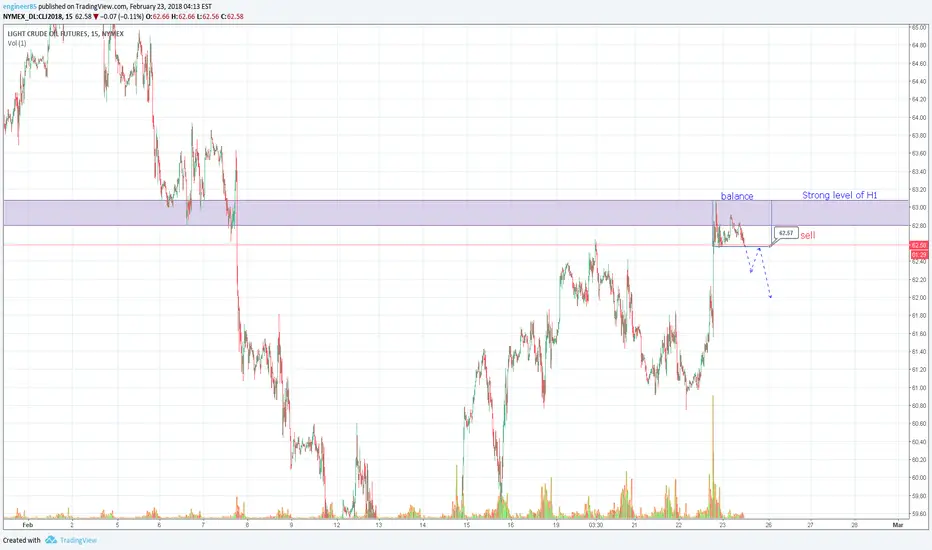Click the 15 date on time axis
This screenshot has width=932, height=550.
pos(467,525)
